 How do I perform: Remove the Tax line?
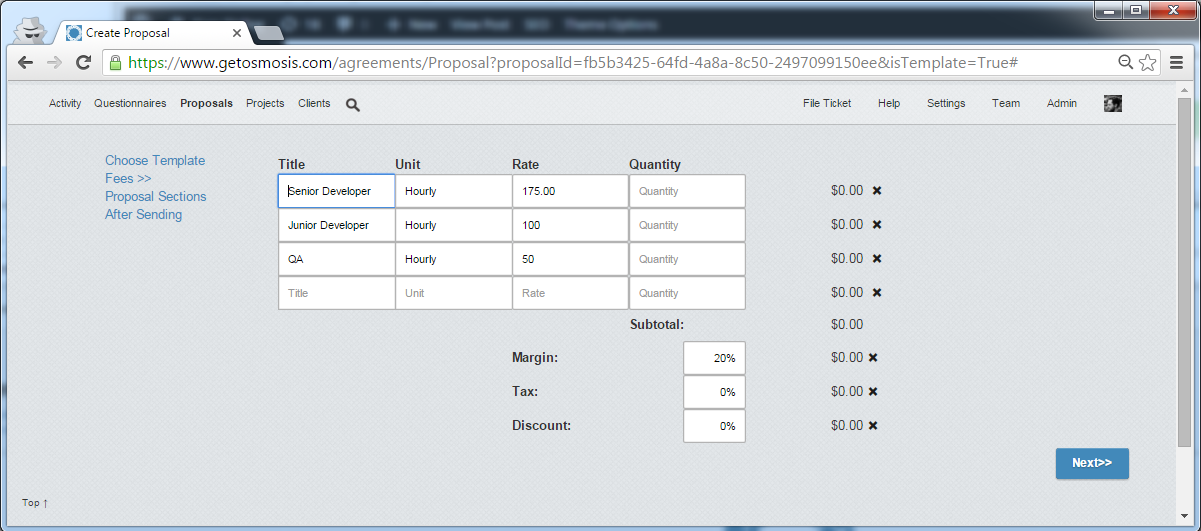point(873,392)
